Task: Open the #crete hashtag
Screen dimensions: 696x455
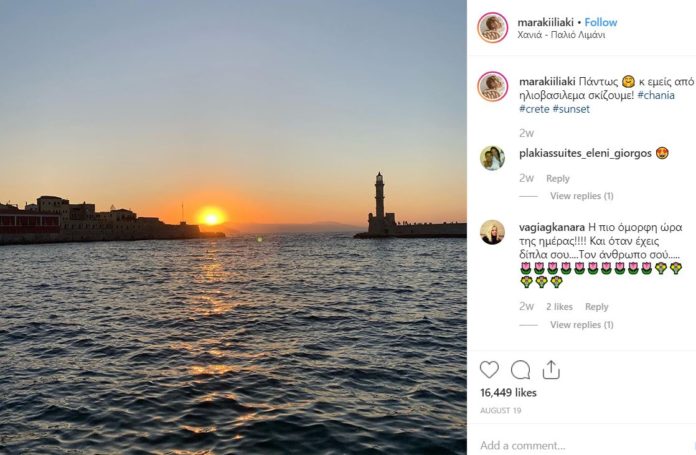Action: tap(534, 109)
